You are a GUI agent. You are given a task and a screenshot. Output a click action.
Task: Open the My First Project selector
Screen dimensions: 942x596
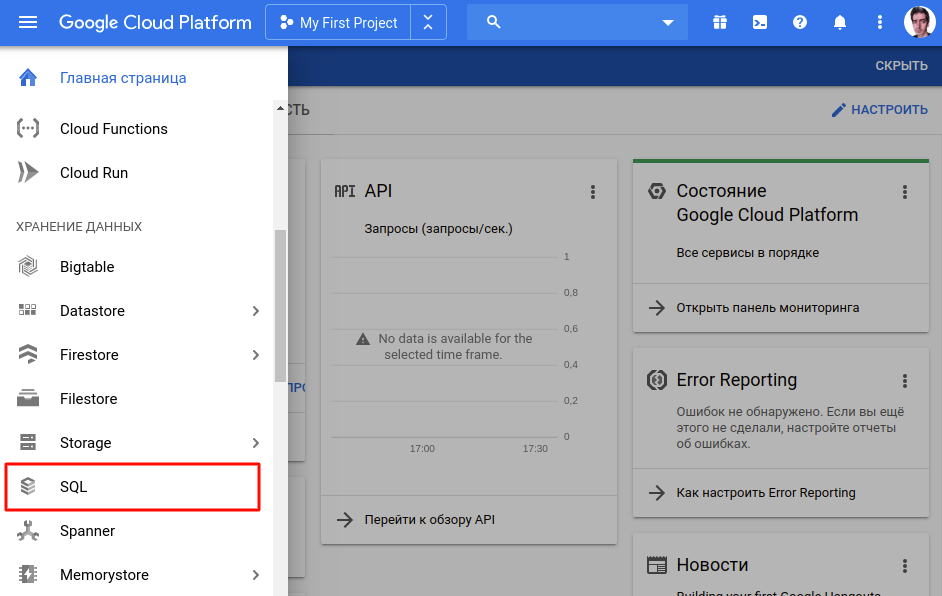click(338, 22)
